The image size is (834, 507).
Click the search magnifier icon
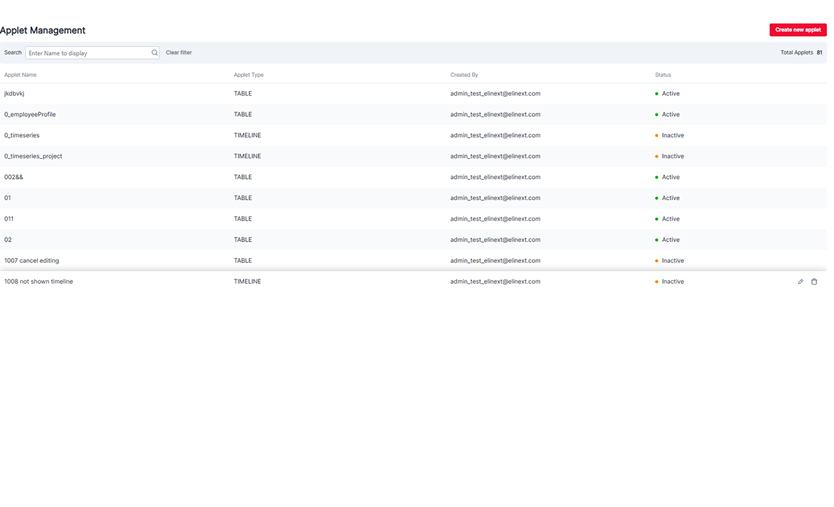pos(155,53)
